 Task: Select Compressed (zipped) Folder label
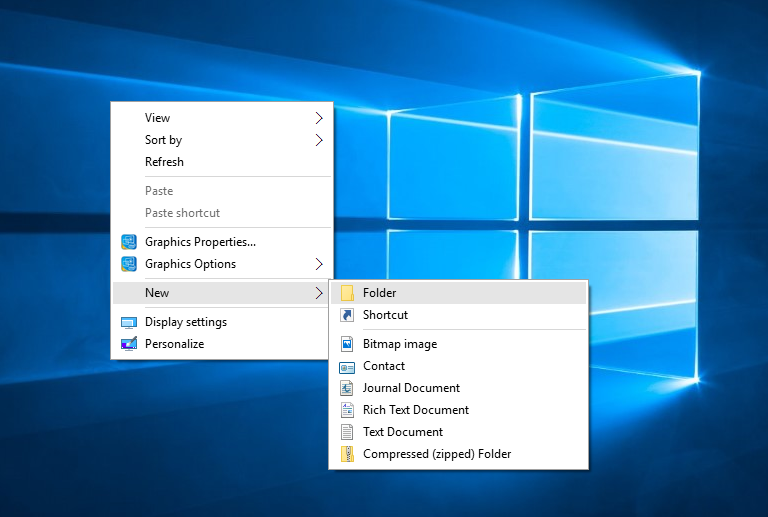pyautogui.click(x=437, y=454)
